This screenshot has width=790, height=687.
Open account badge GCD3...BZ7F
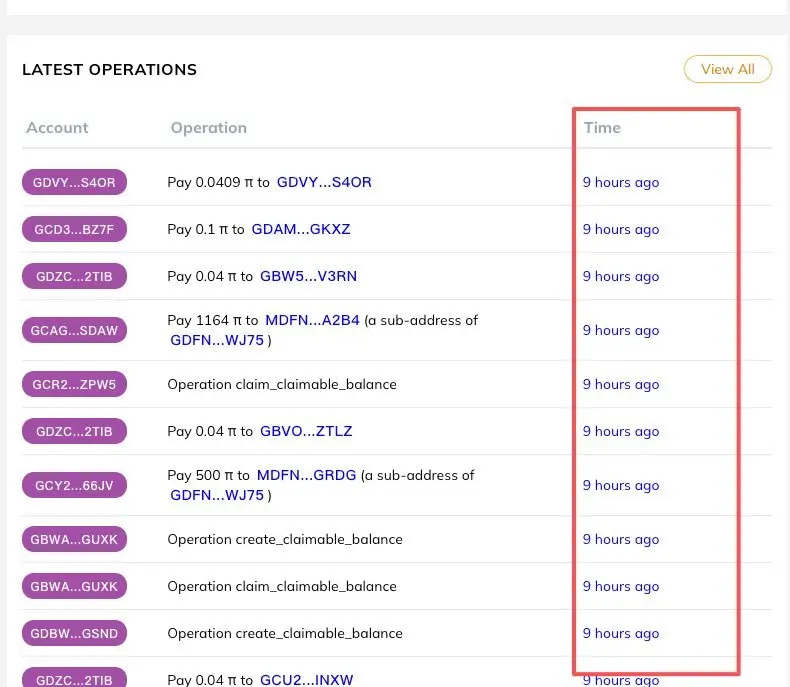coord(74,229)
